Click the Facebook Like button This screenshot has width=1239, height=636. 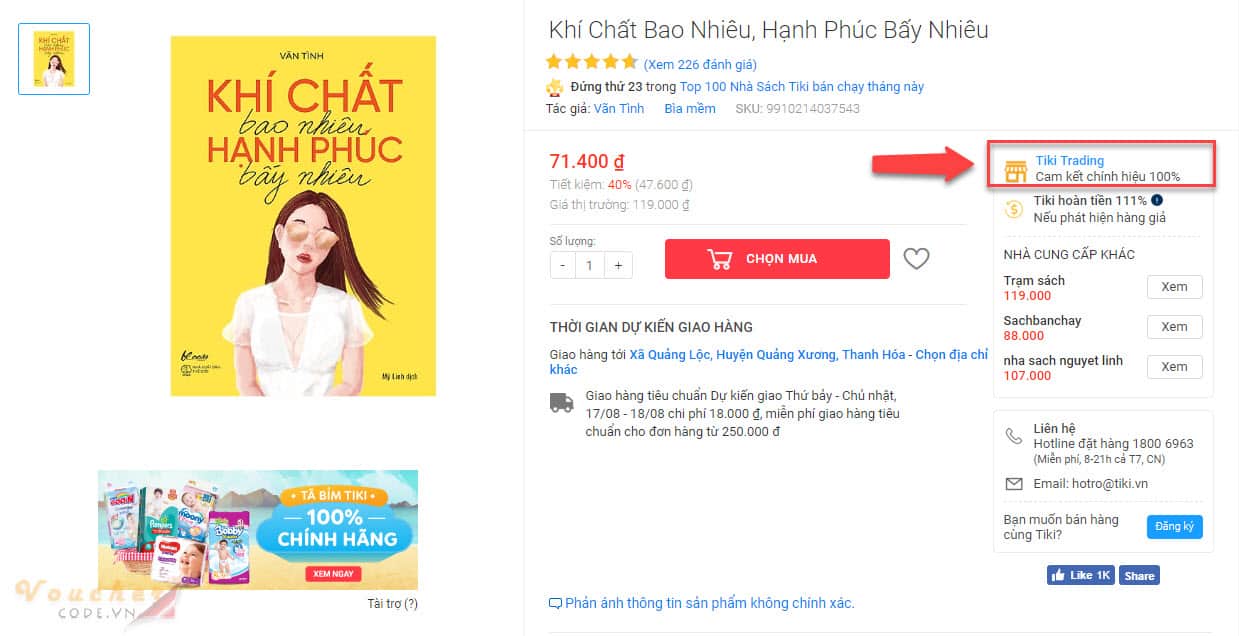tap(1080, 576)
